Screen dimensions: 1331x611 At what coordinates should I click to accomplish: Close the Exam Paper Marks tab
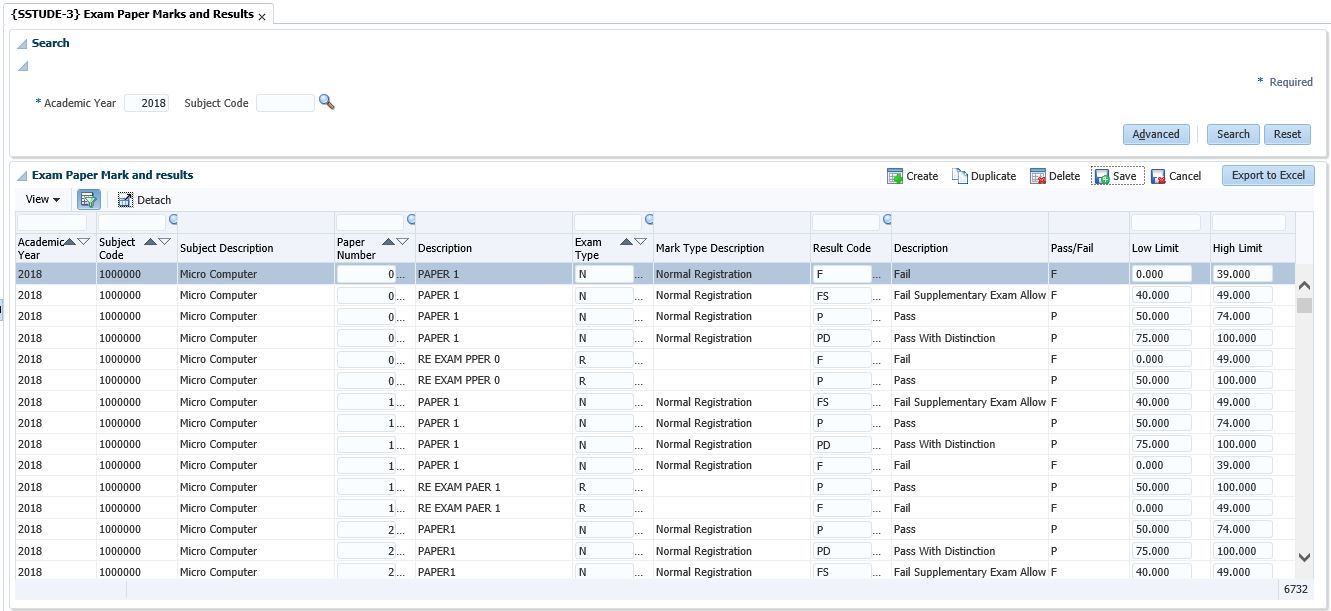tap(262, 17)
